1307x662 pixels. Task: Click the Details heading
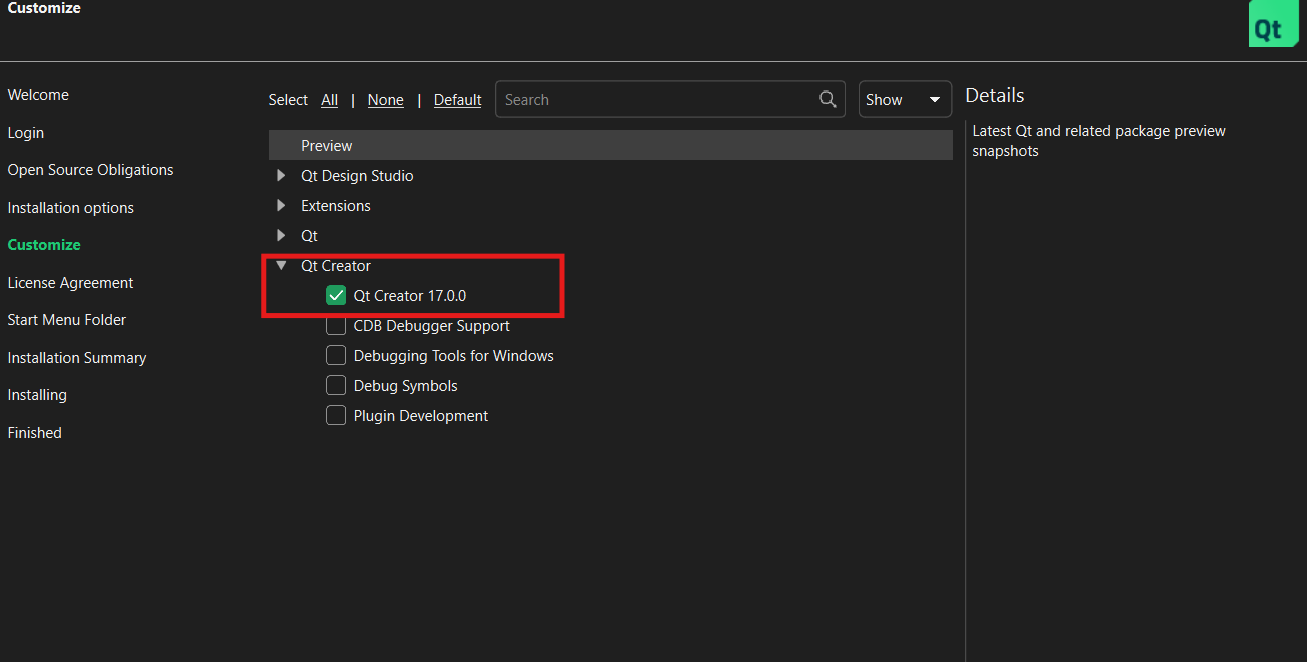click(995, 95)
